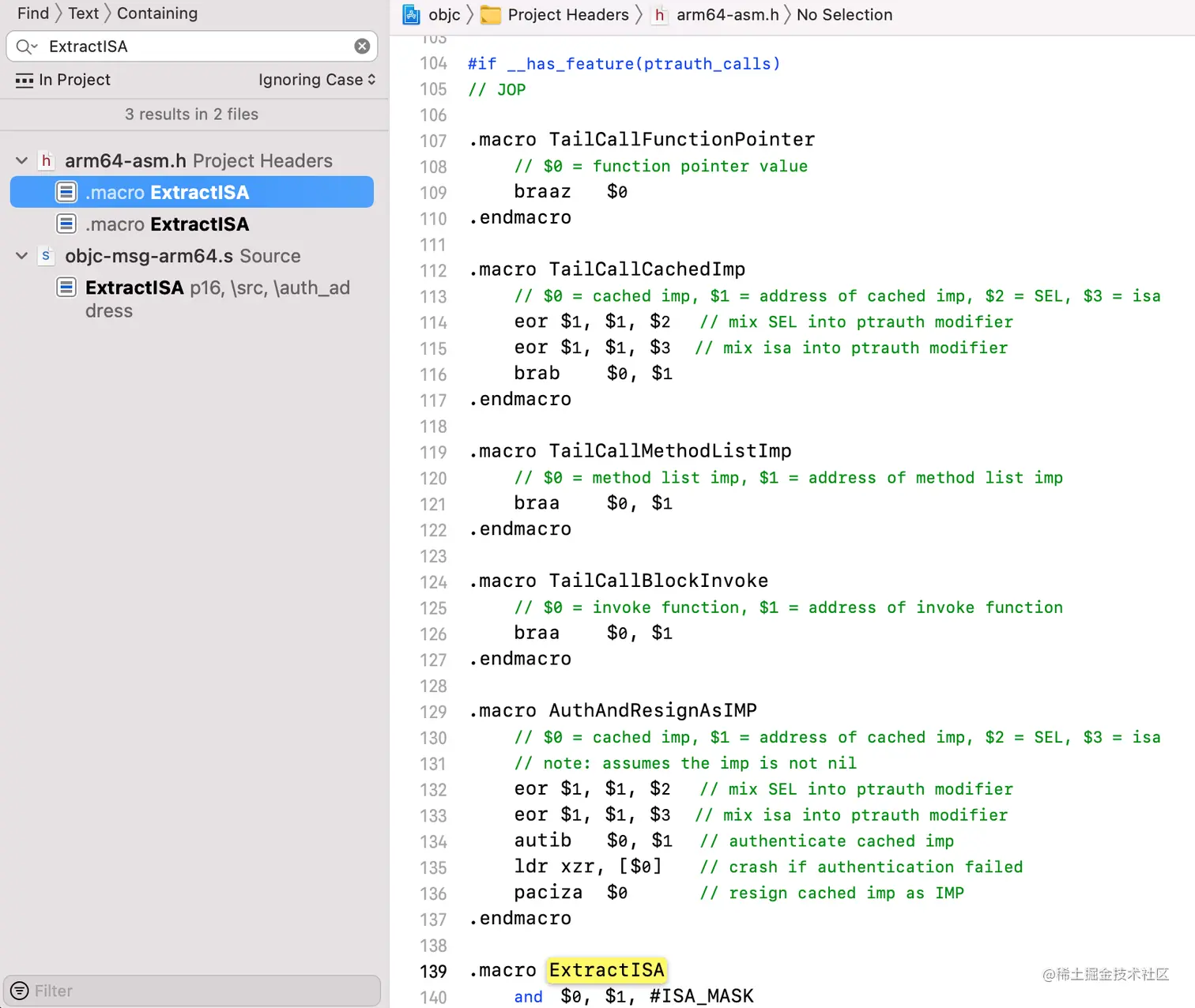Click 'paciza $0' instruction
This screenshot has width=1195, height=1008.
pos(571,893)
